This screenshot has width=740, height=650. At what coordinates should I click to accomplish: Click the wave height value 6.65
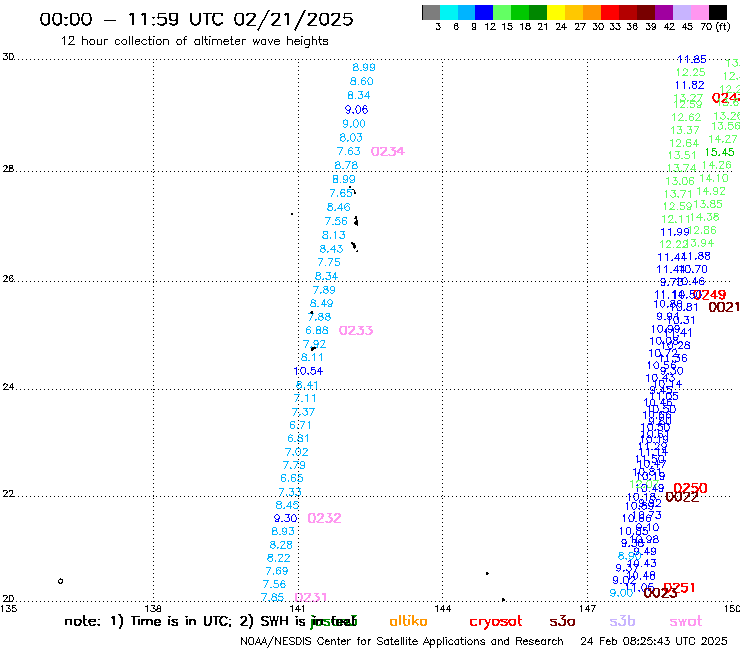point(292,478)
